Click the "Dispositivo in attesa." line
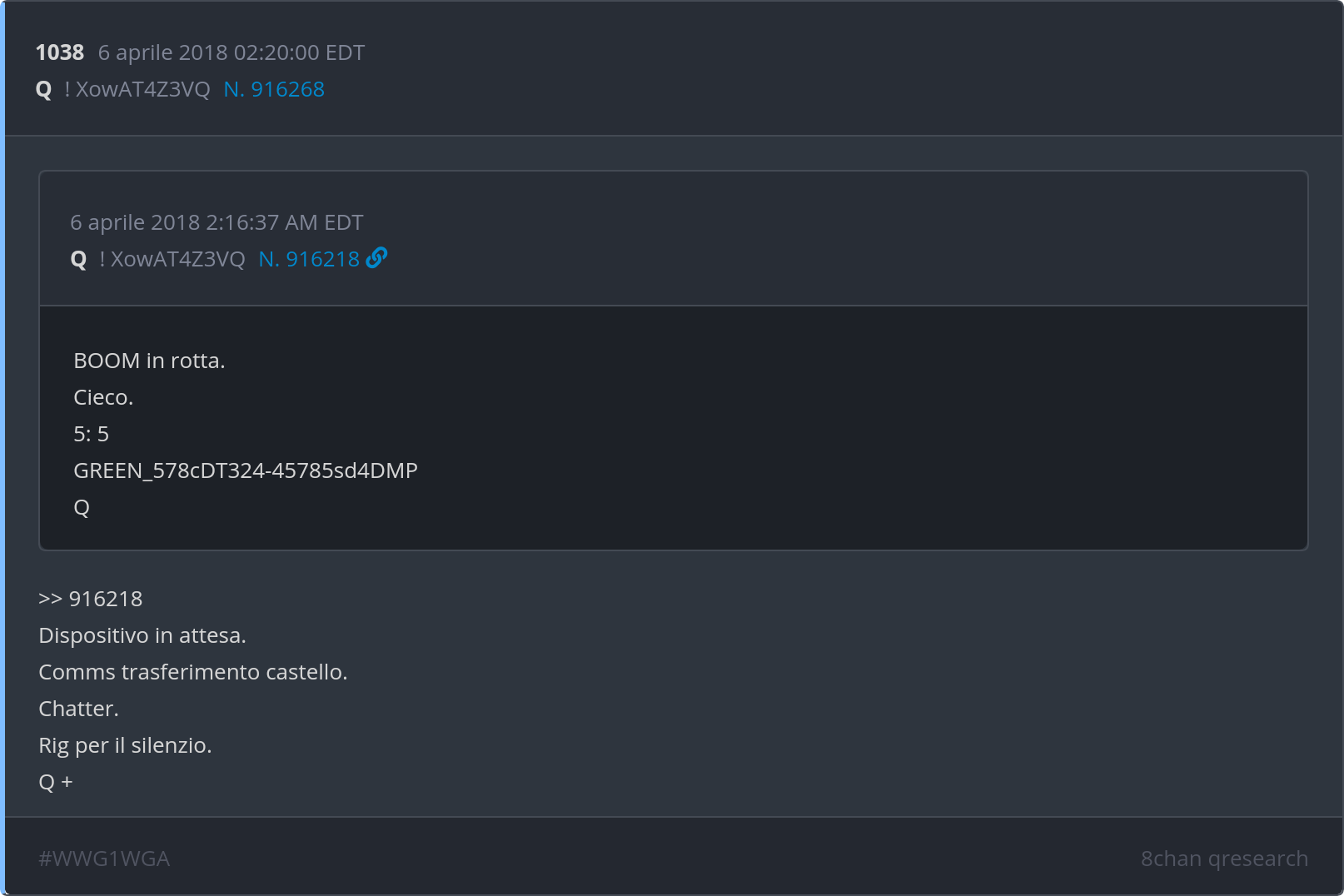The image size is (1344, 896). click(142, 635)
